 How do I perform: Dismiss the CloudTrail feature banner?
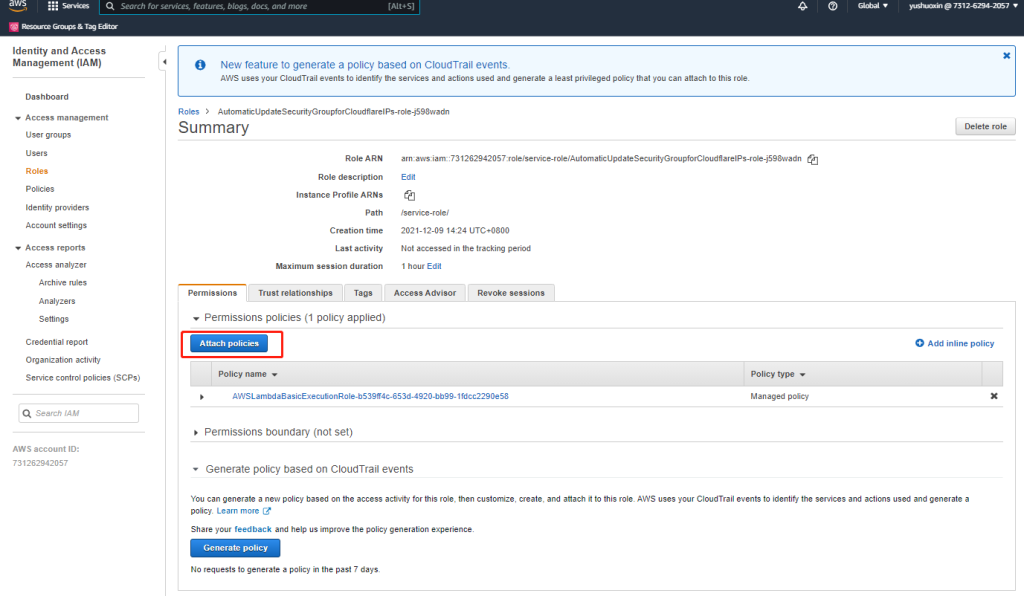[x=1006, y=56]
